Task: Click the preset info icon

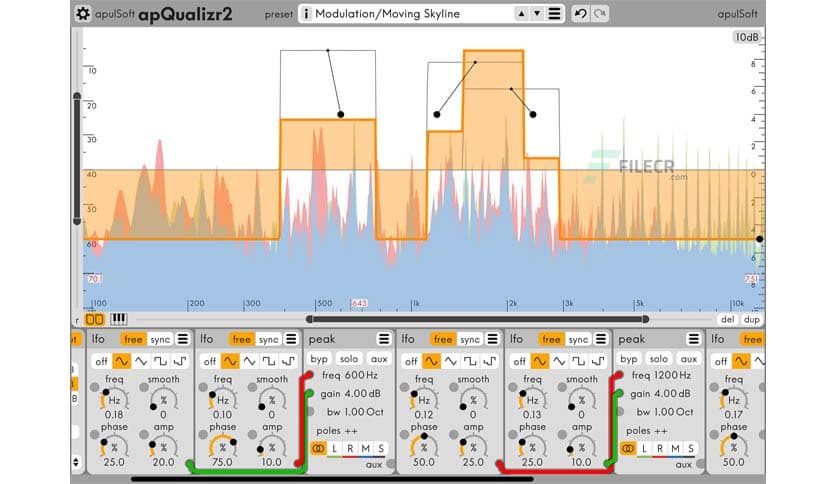Action: point(306,14)
